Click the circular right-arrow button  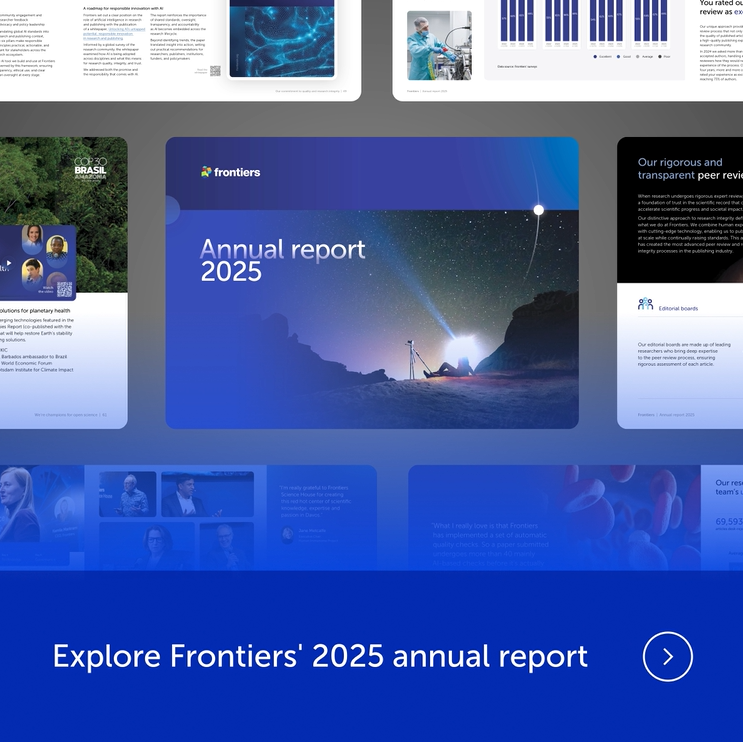668,657
